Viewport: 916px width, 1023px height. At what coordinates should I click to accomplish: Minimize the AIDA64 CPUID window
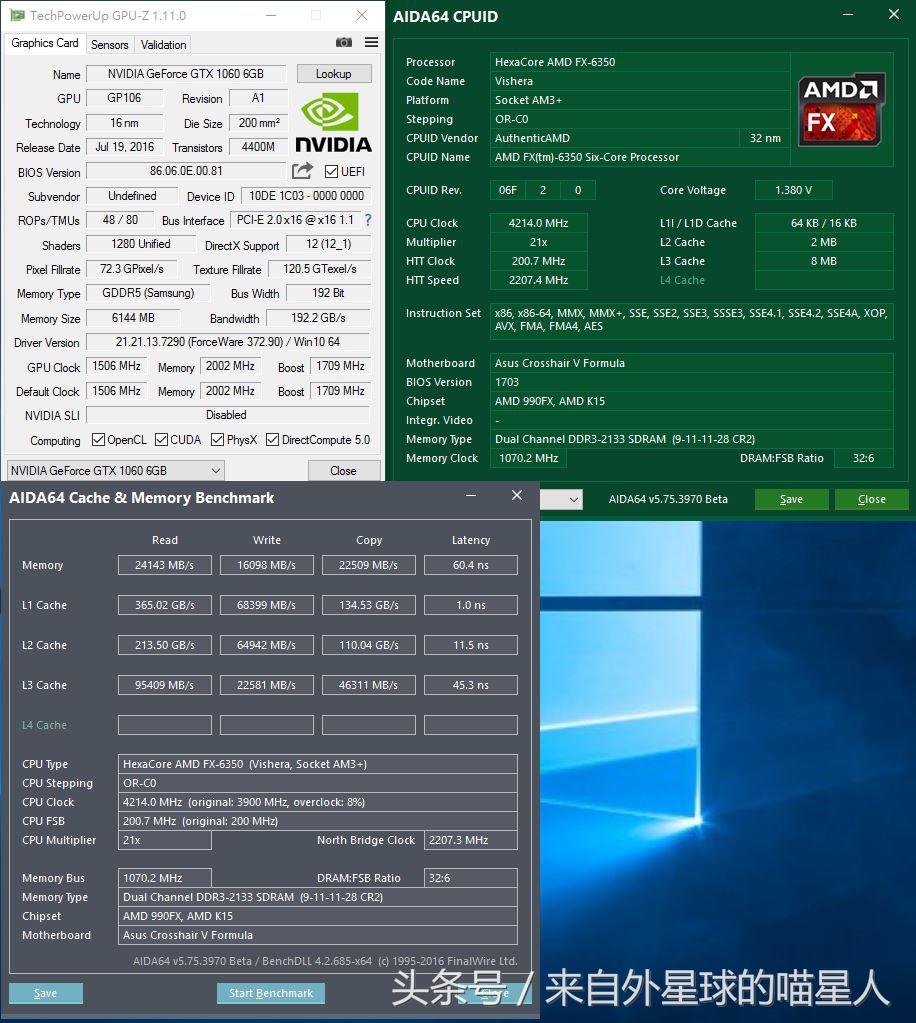click(x=848, y=14)
